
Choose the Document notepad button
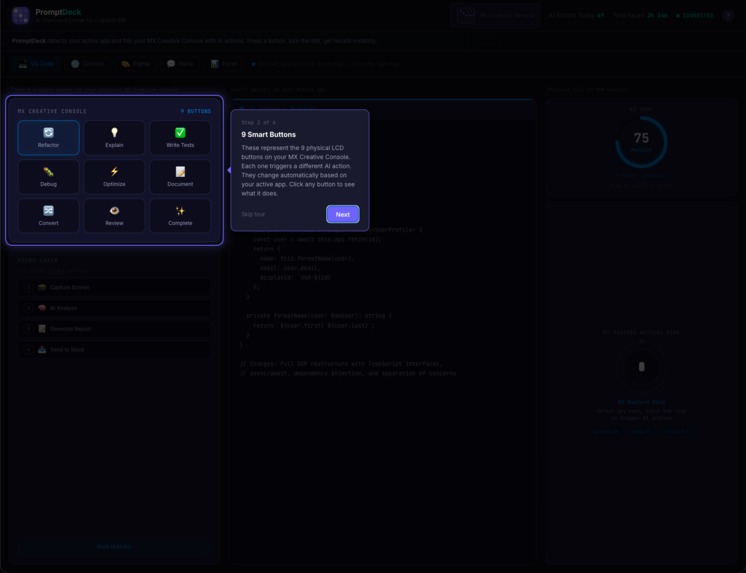(x=180, y=177)
